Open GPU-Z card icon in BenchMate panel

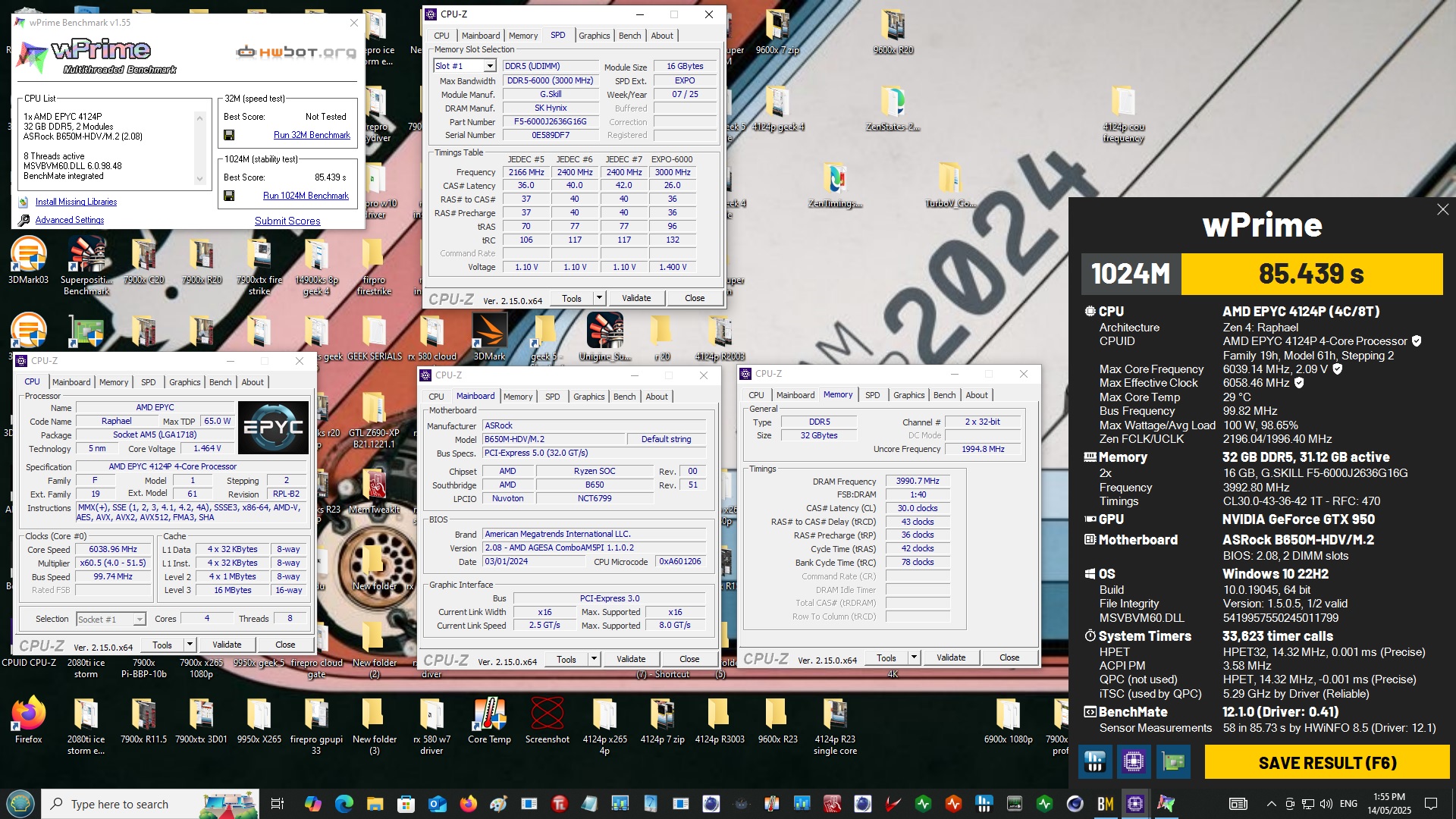pos(1173,761)
